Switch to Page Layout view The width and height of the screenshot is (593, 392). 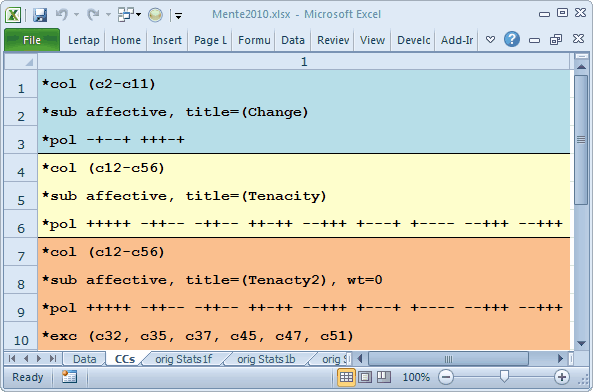coord(365,377)
